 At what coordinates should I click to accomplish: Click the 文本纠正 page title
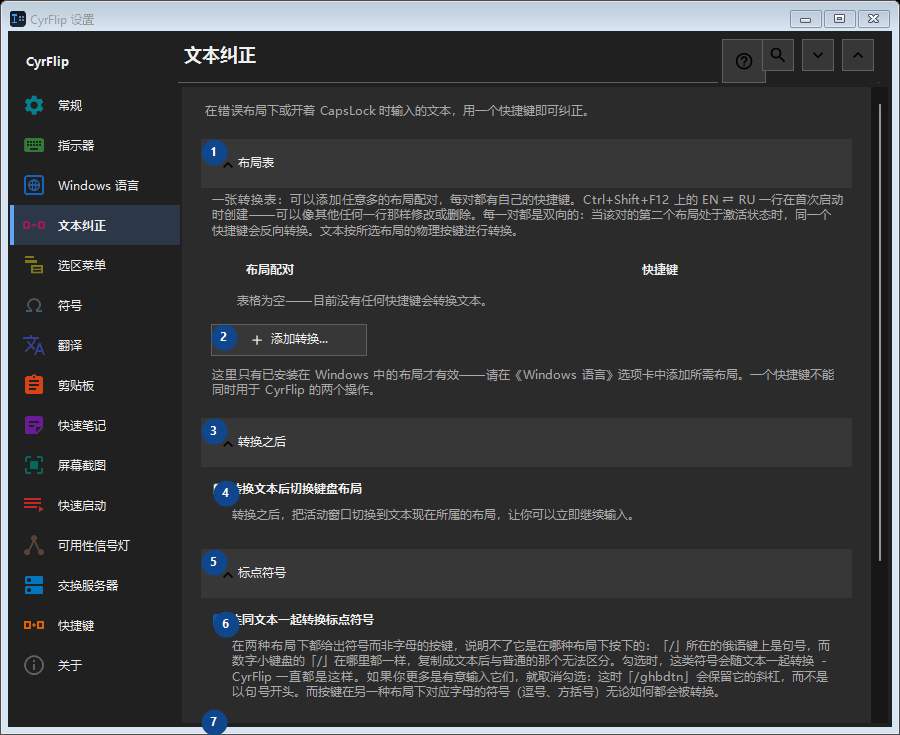[x=220, y=56]
